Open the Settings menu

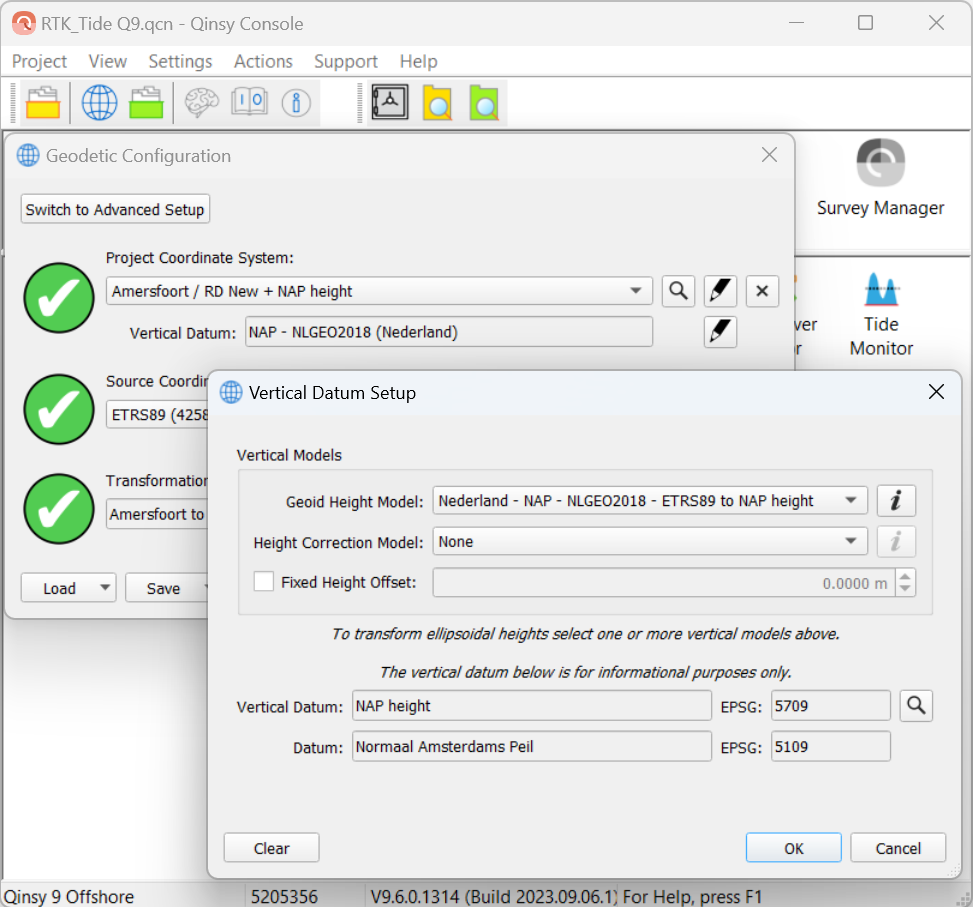pos(180,61)
